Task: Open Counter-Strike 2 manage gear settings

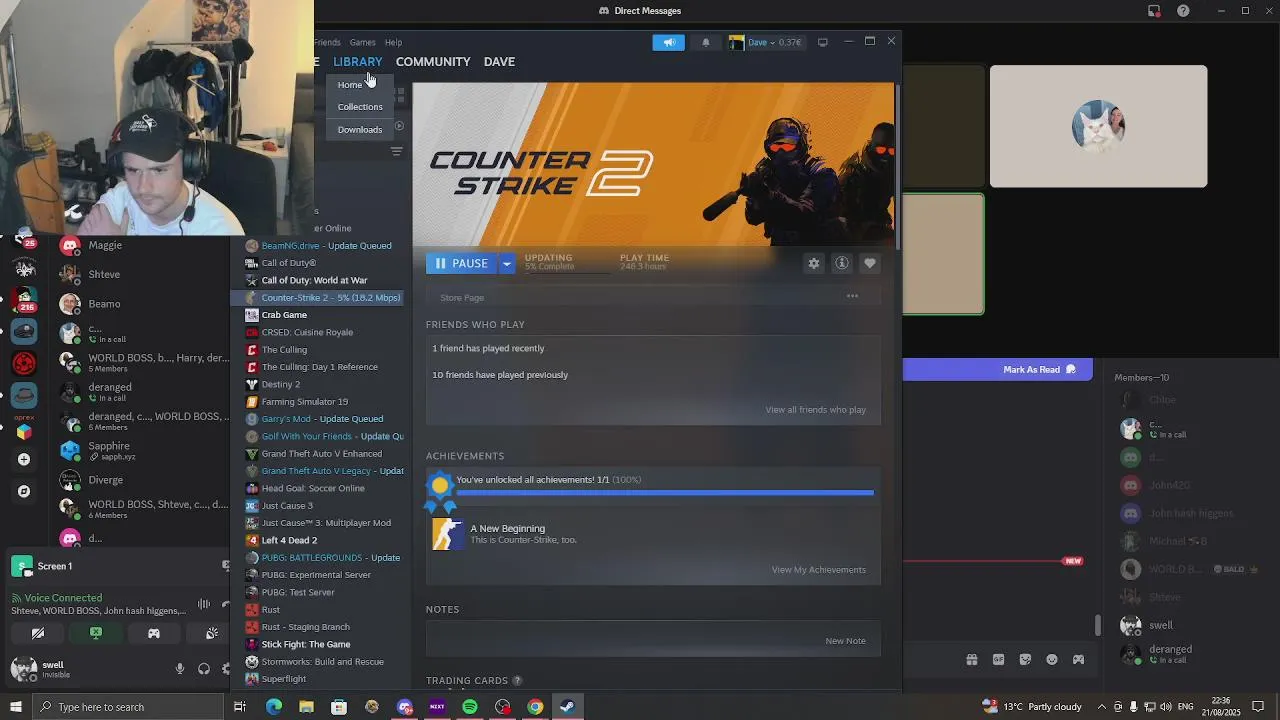Action: (x=814, y=263)
